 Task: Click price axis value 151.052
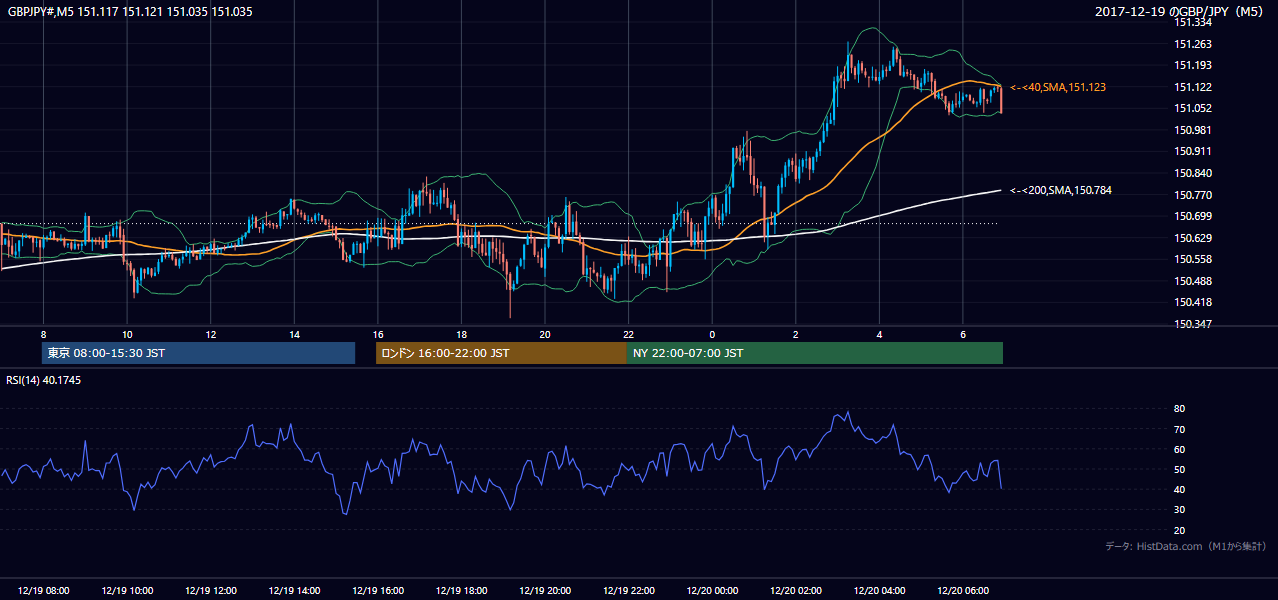(1193, 108)
